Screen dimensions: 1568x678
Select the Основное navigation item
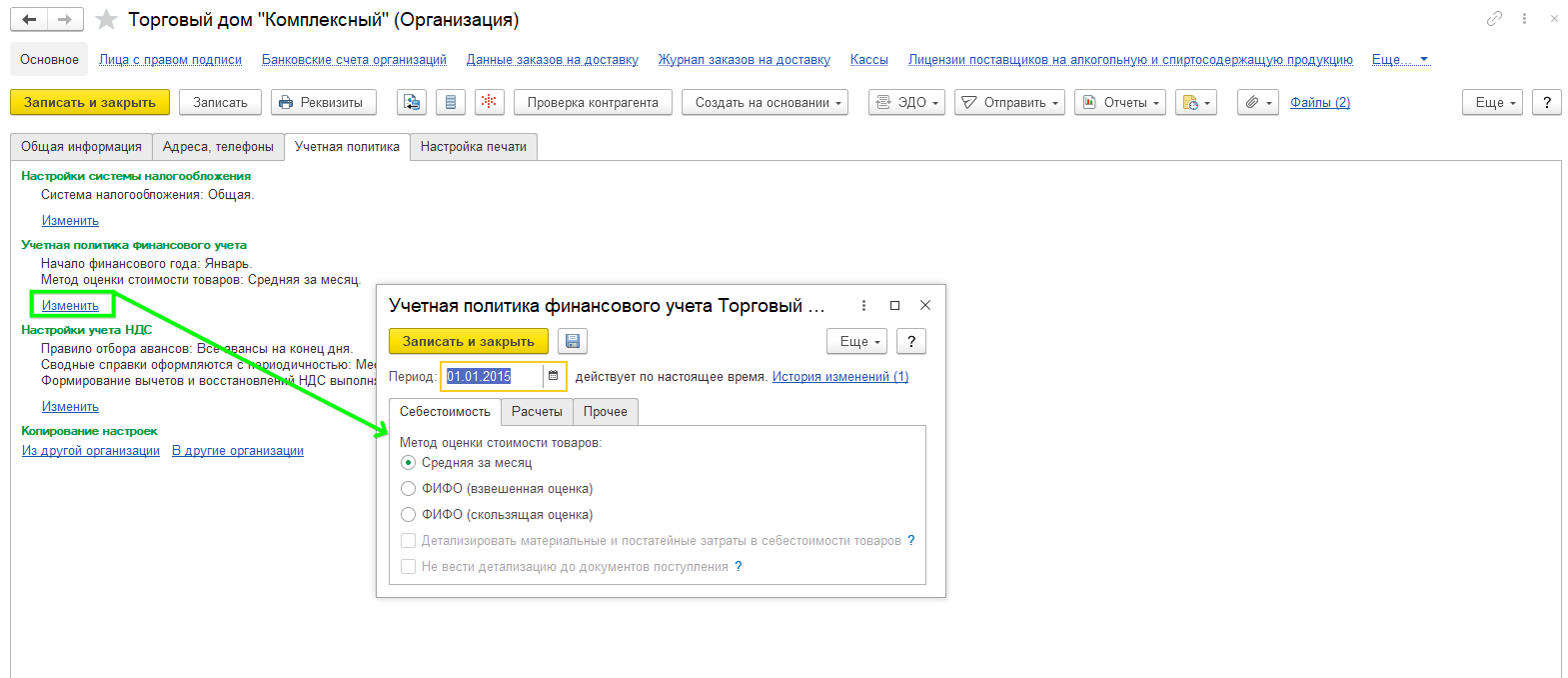click(49, 59)
